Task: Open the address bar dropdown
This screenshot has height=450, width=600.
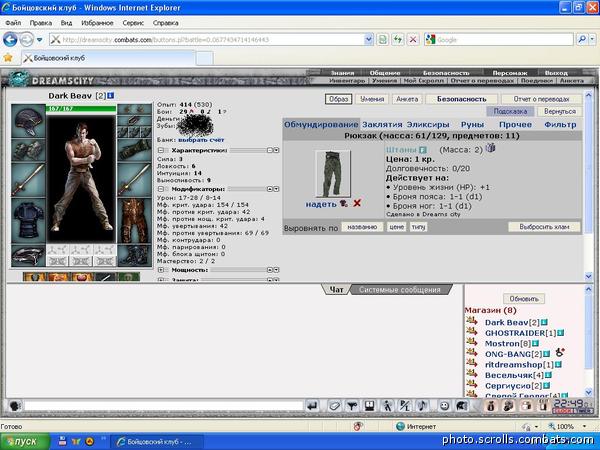Action: (x=368, y=39)
